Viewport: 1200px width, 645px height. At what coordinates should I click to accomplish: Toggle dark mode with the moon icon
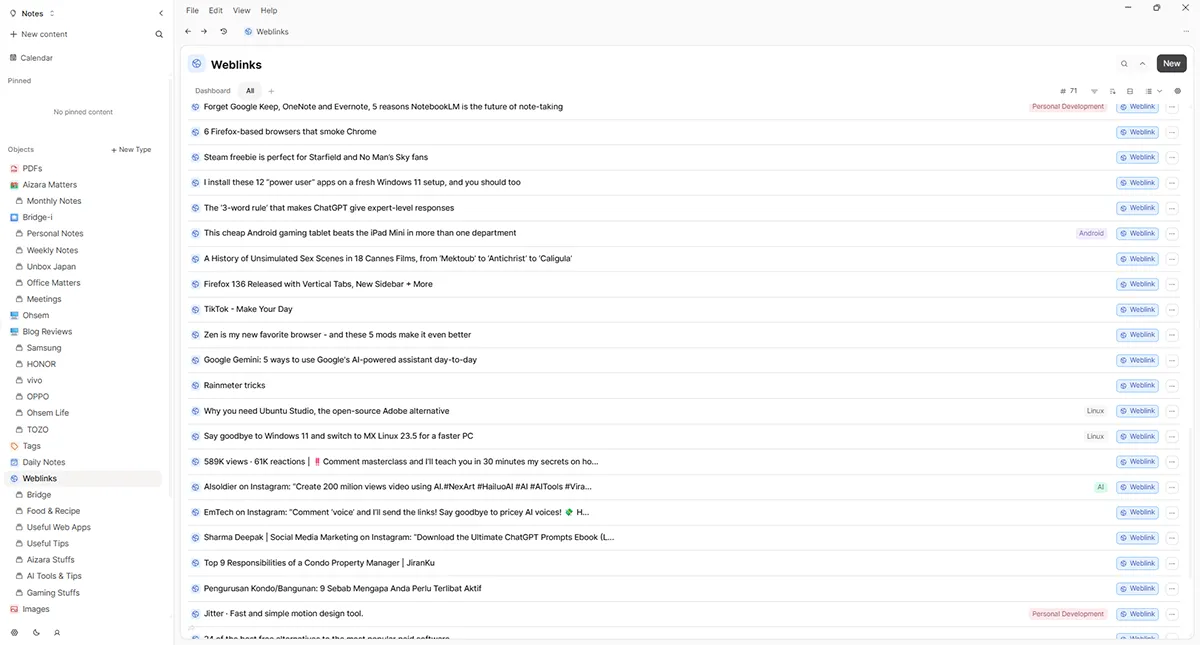point(36,632)
